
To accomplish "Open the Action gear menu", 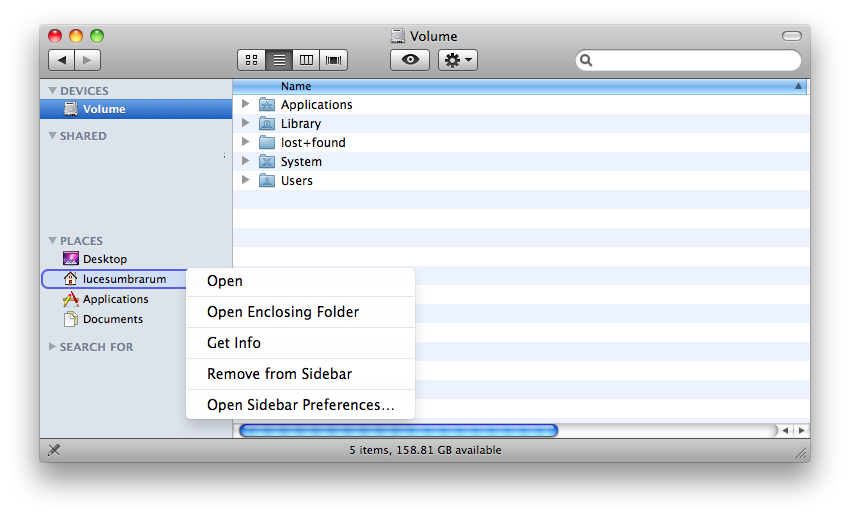I will click(458, 60).
